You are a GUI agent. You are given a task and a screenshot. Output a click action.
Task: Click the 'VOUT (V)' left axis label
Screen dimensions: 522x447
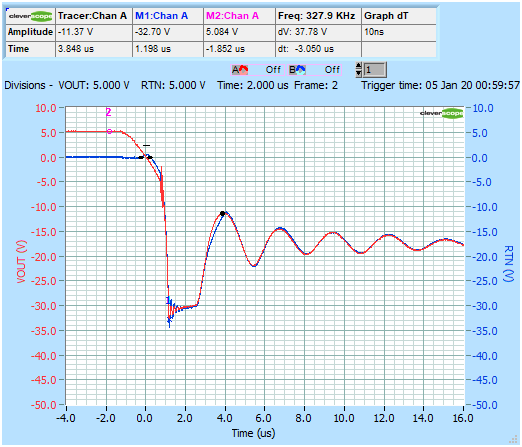[x=21, y=262]
